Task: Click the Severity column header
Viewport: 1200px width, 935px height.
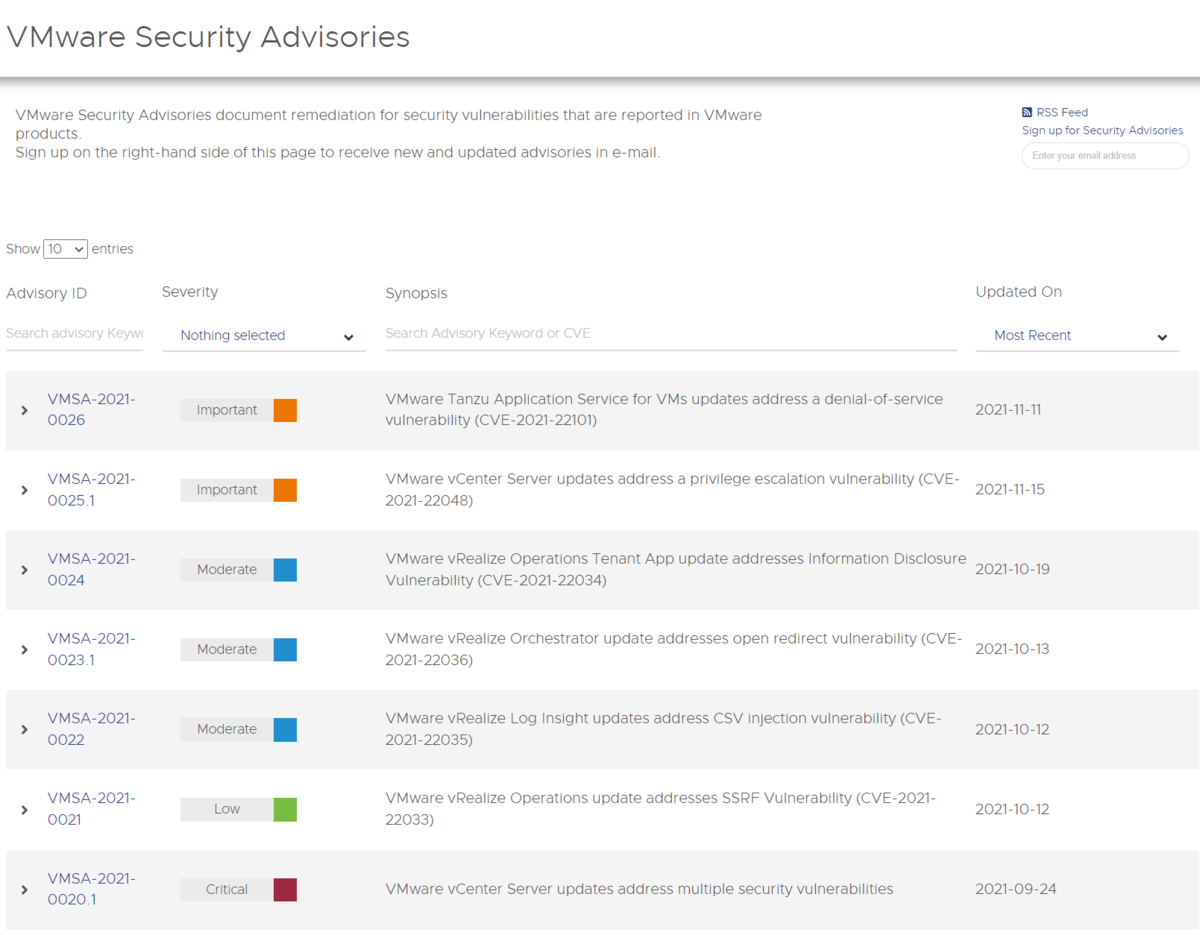Action: [x=190, y=292]
